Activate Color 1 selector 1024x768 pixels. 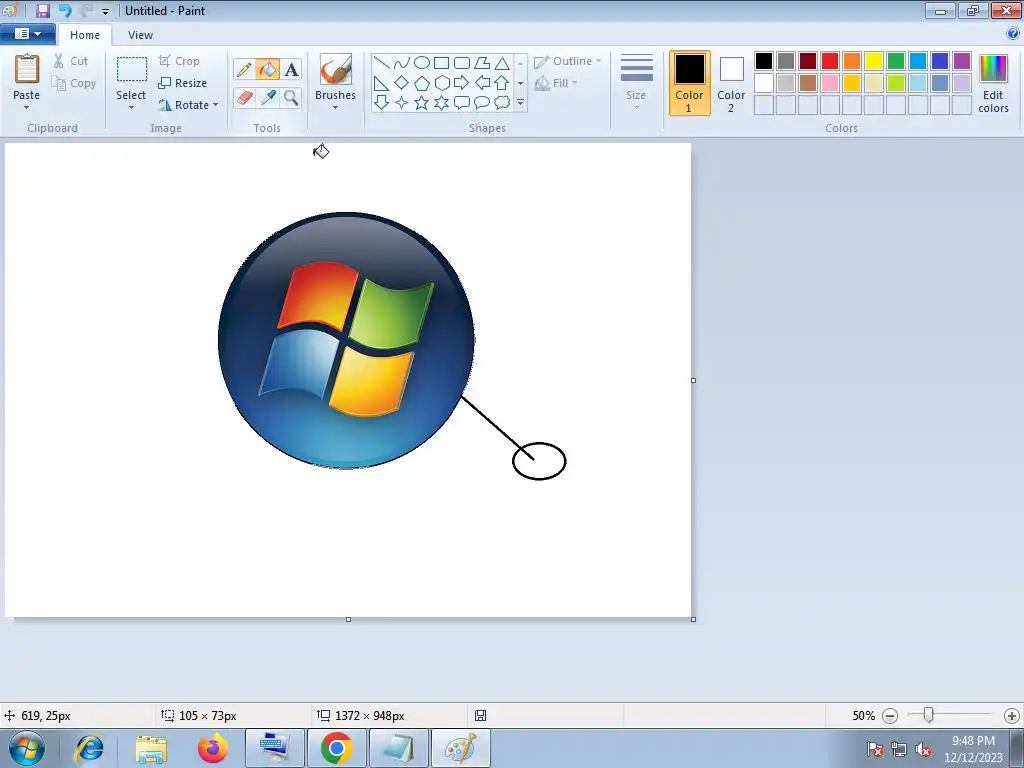point(690,83)
